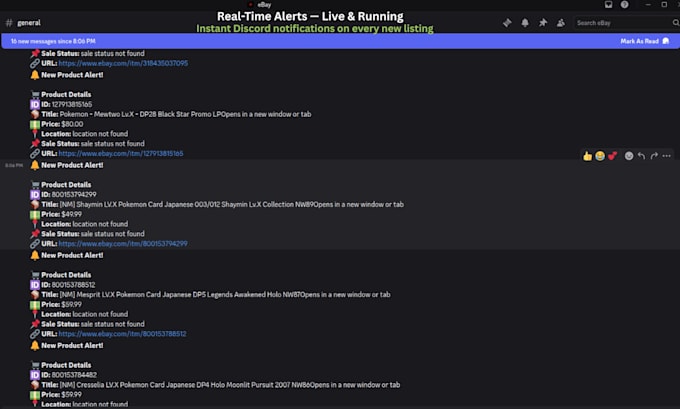Click ID 800153788512 text
The width and height of the screenshot is (680, 409).
(68, 285)
